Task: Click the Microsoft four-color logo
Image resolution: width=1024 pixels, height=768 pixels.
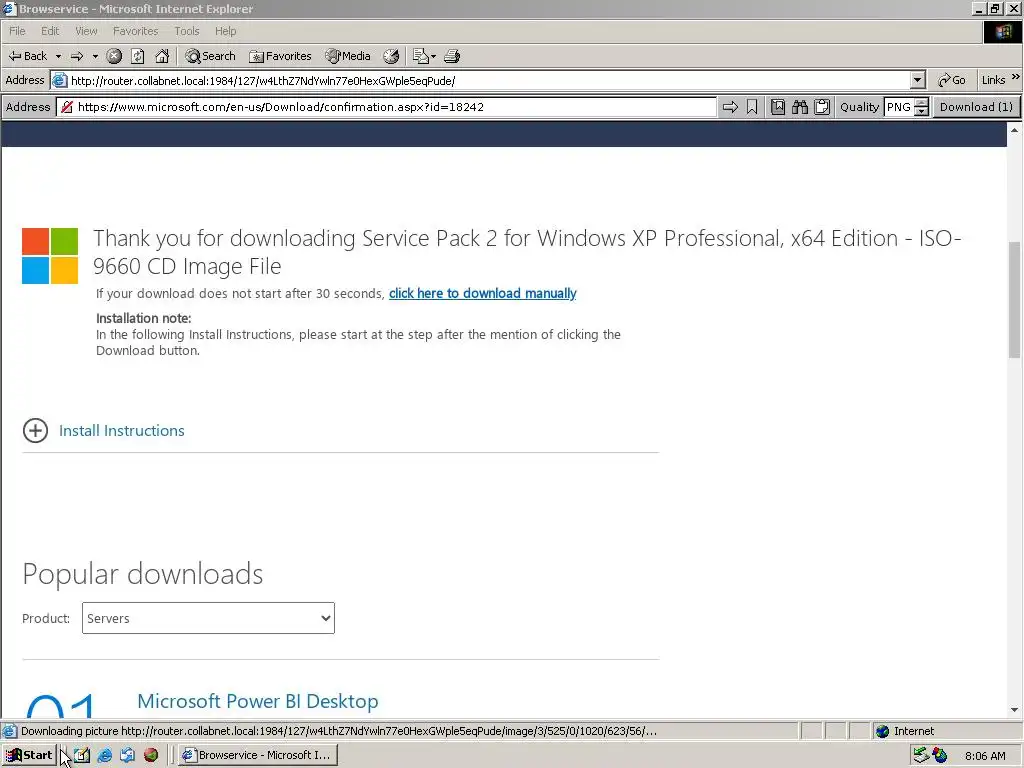Action: point(50,256)
